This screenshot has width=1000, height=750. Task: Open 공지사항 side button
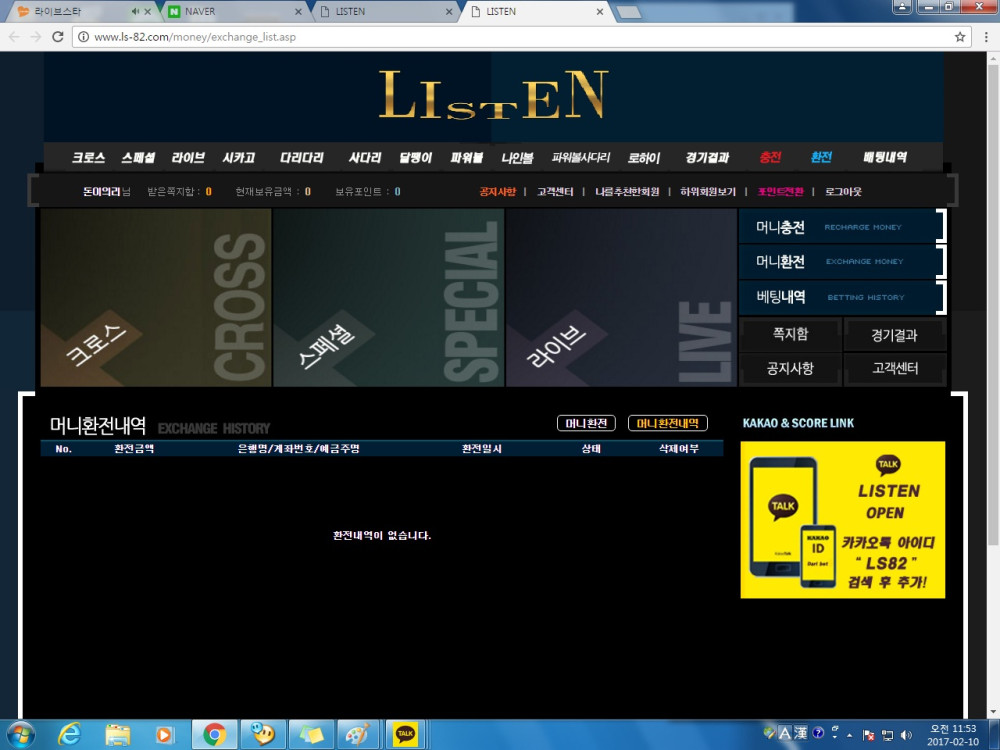[790, 369]
